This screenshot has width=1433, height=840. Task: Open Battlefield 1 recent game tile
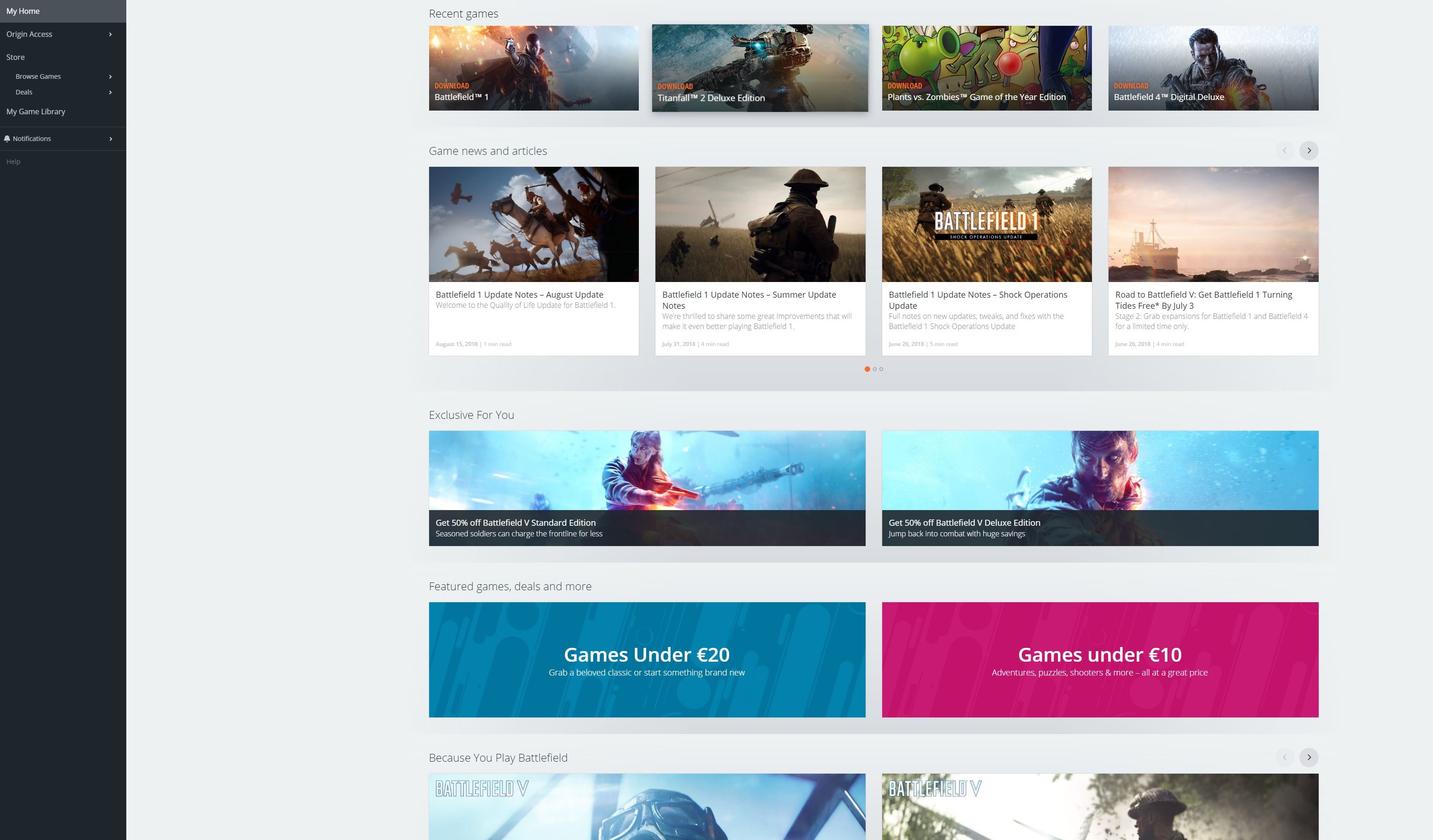533,68
